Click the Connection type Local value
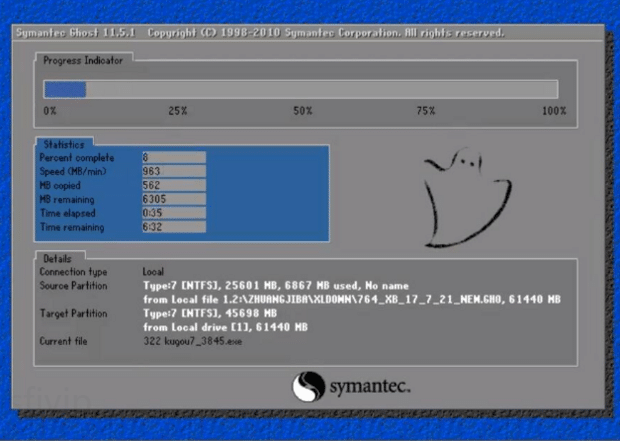This screenshot has width=620, height=441. coord(153,272)
